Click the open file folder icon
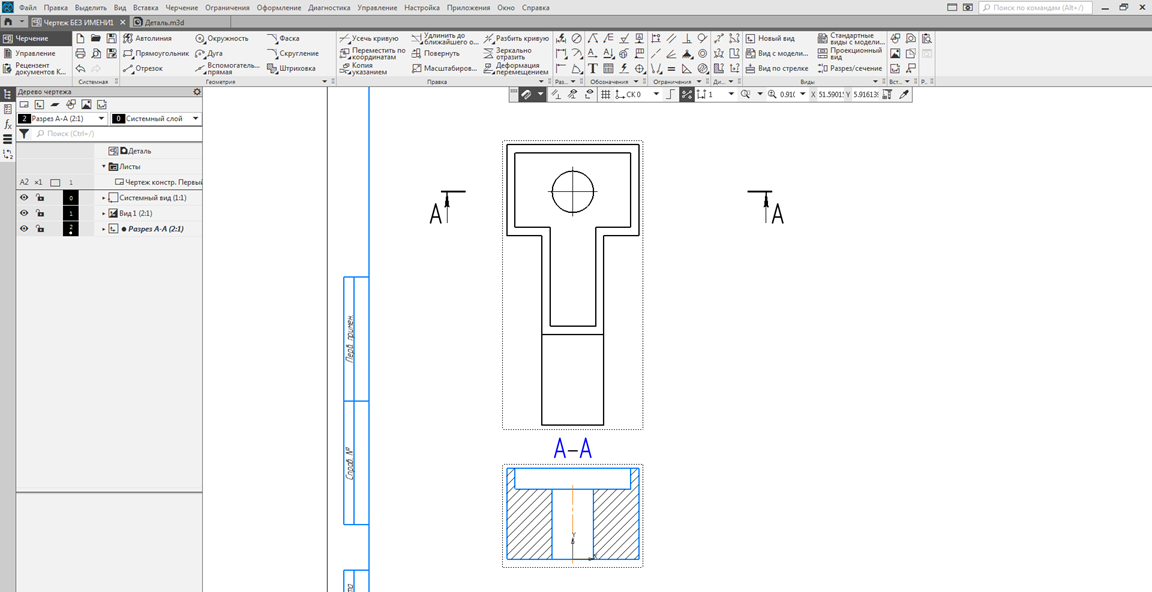The image size is (1152, 592). coord(96,38)
